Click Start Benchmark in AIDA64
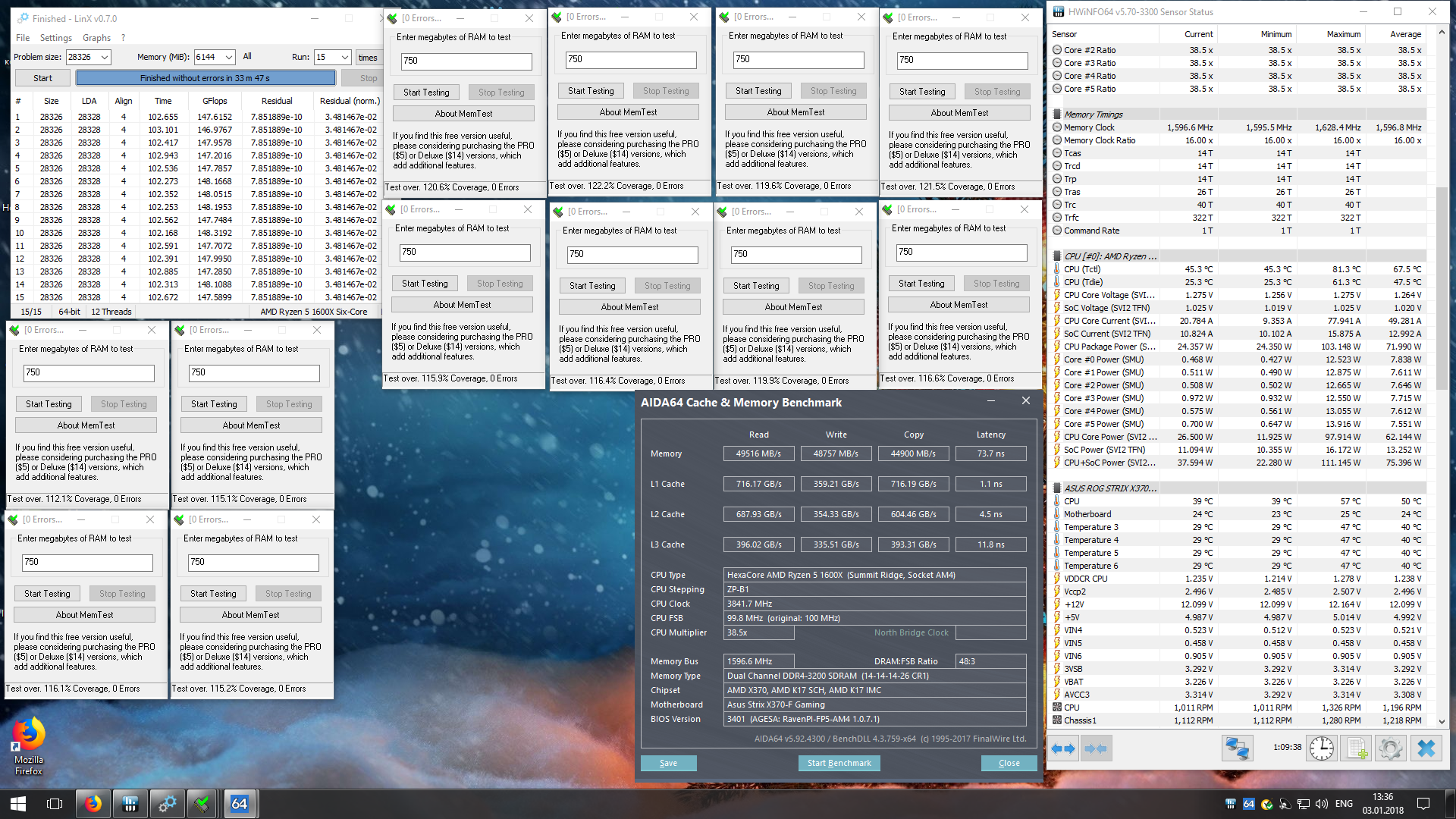Image resolution: width=1456 pixels, height=819 pixels. coord(839,763)
